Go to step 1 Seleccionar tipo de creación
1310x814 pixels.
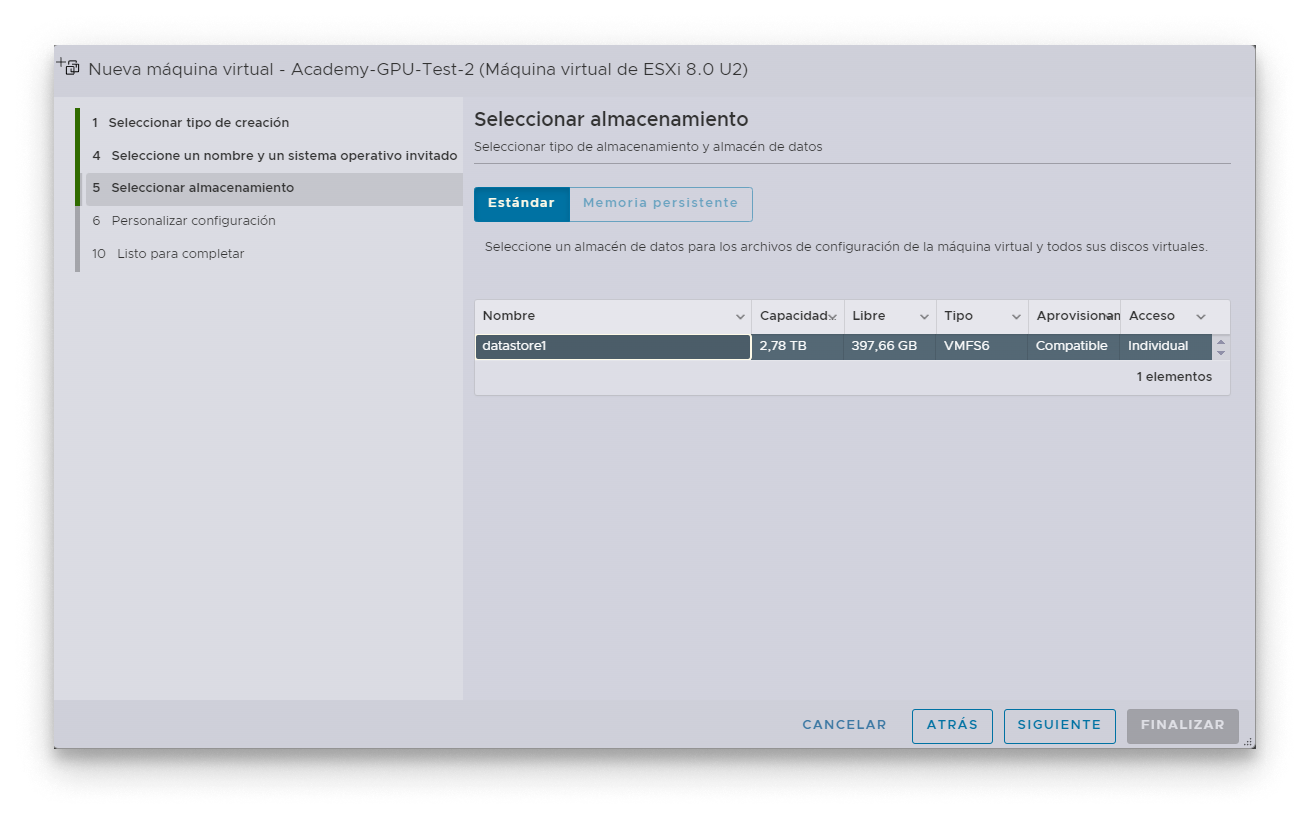(x=198, y=123)
